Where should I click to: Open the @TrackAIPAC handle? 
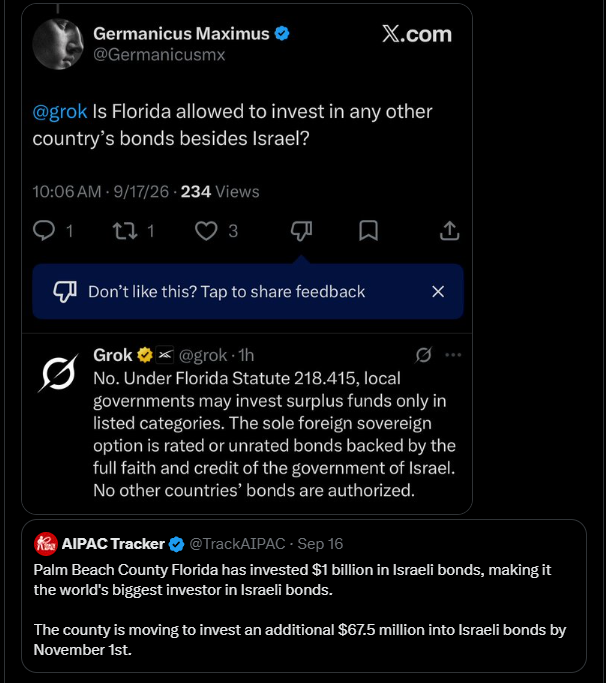point(237,544)
